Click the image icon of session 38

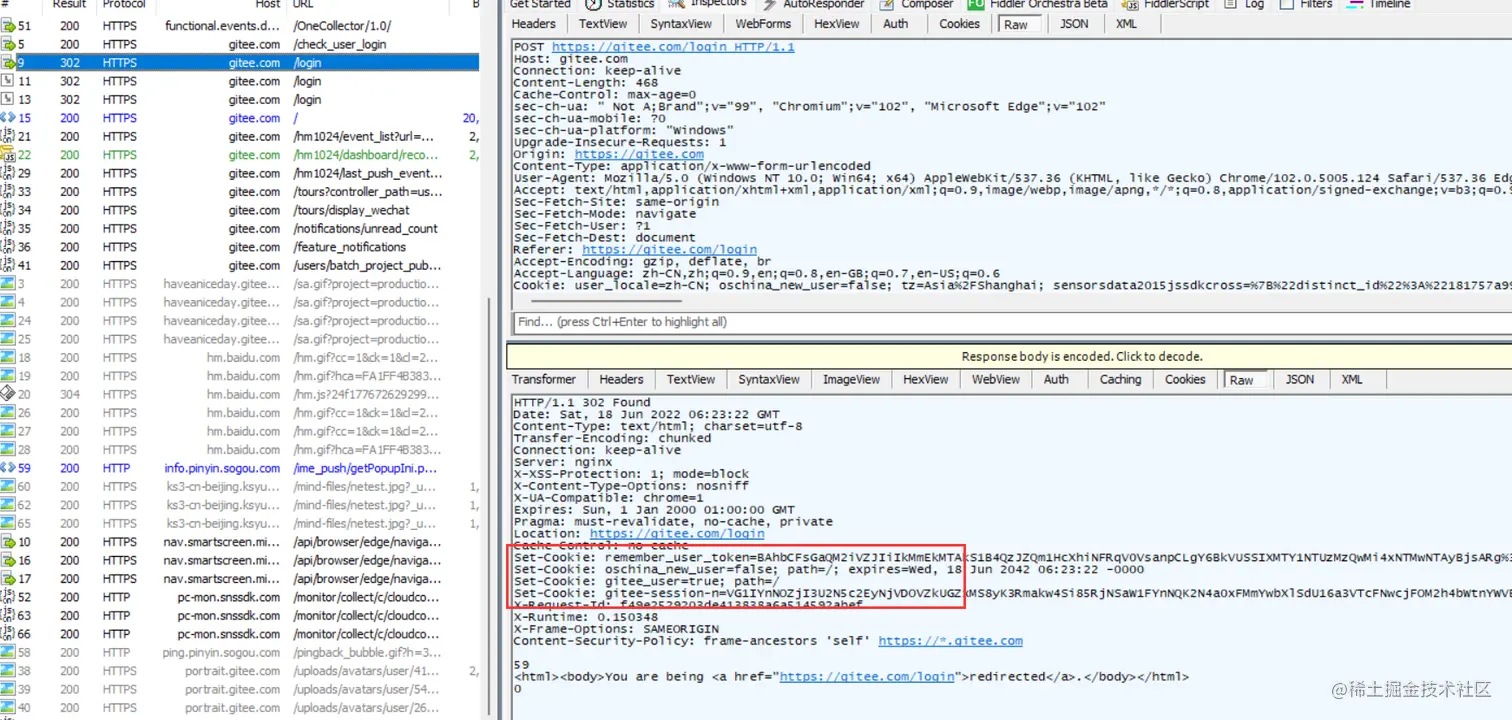click(8, 671)
